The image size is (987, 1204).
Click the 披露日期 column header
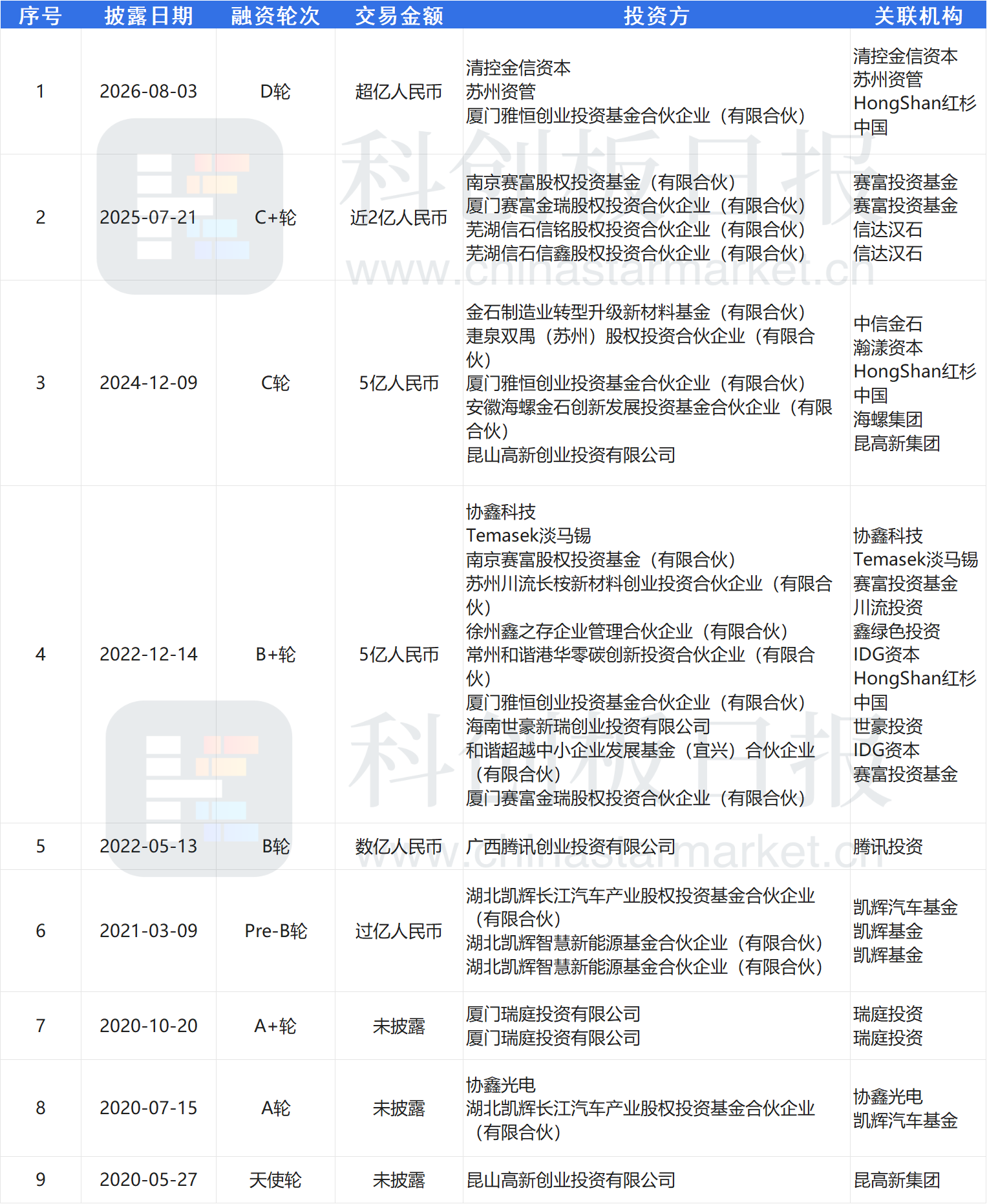coord(149,16)
